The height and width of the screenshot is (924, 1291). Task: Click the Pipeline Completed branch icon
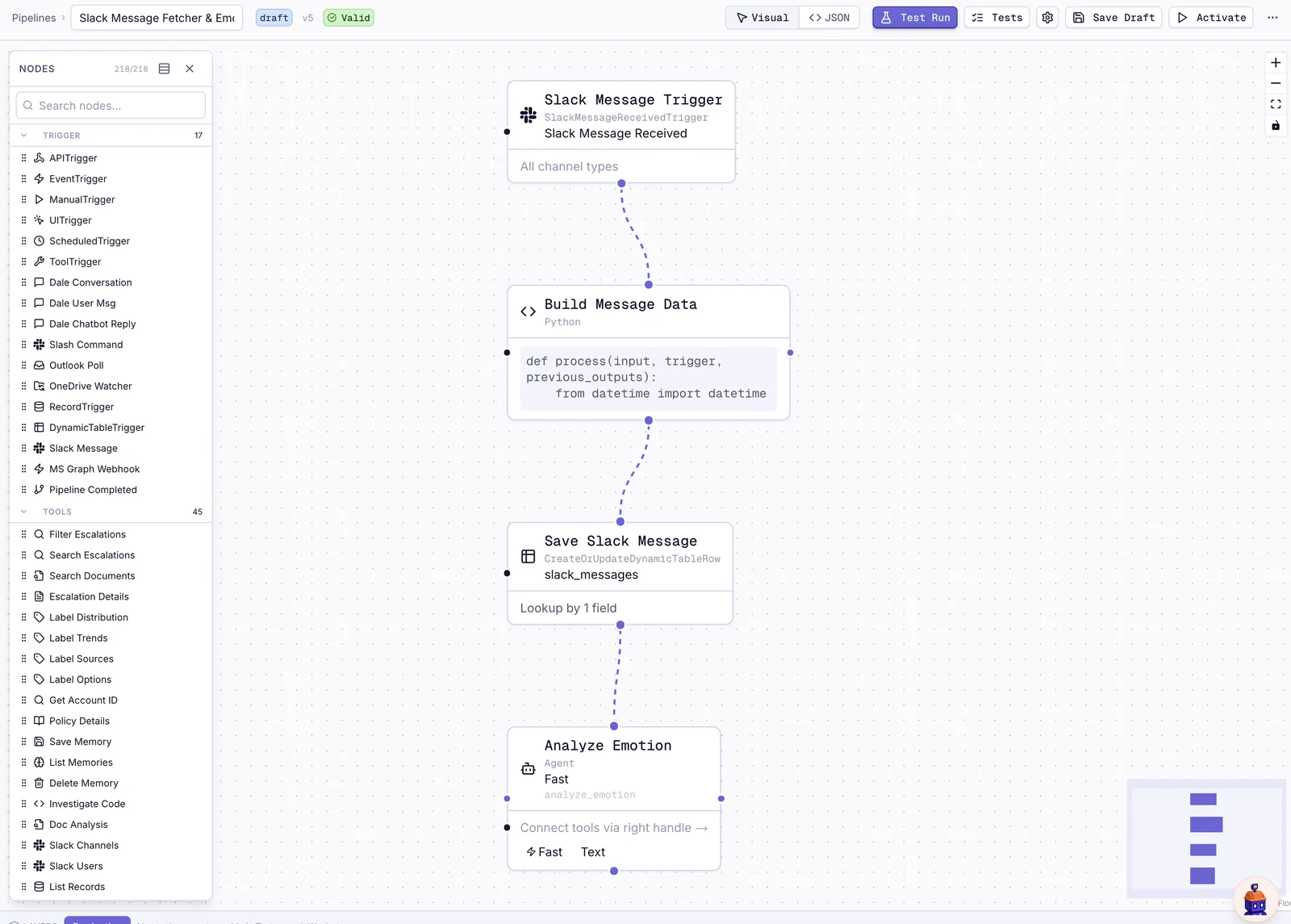39,490
